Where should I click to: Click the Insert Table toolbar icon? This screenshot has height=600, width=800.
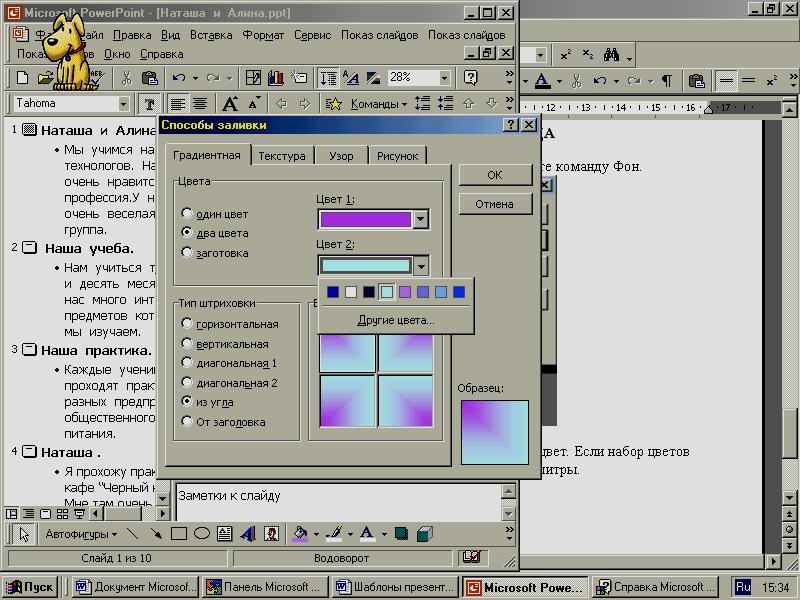(x=253, y=78)
